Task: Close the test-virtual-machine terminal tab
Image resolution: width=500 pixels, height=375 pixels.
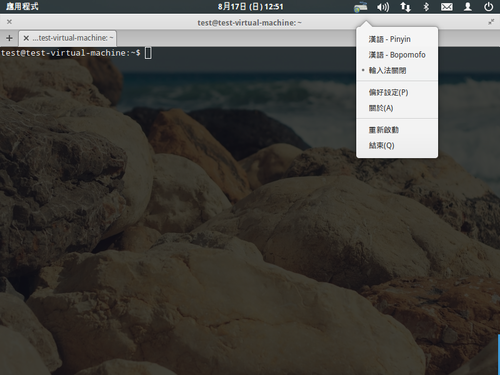Action: [26, 38]
